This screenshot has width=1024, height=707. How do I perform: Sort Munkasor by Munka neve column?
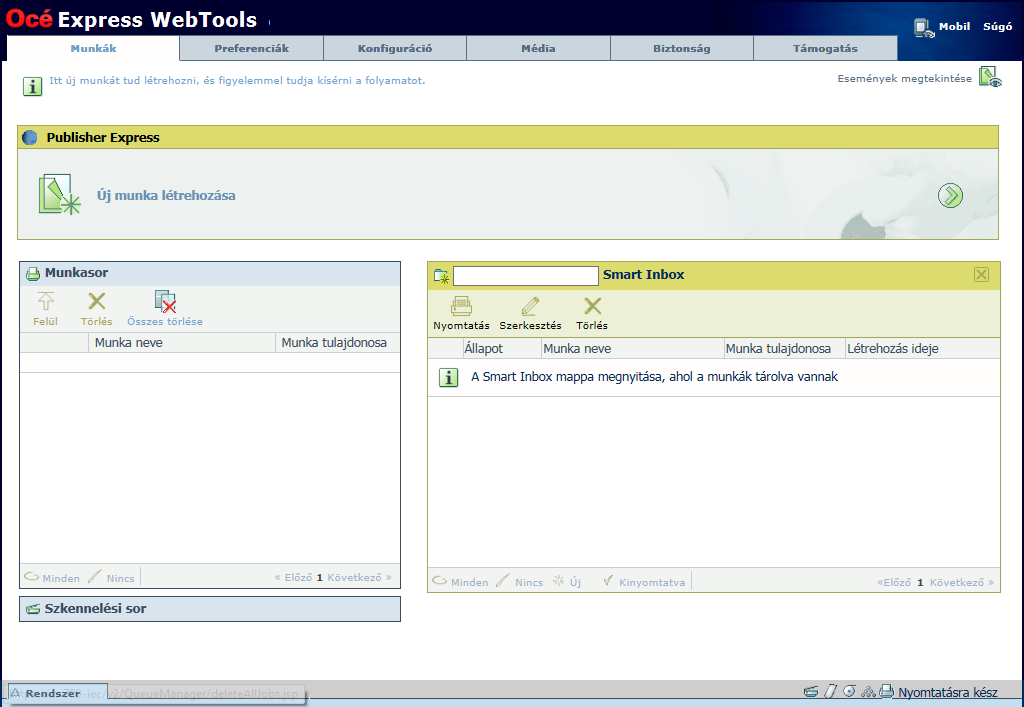coord(182,343)
